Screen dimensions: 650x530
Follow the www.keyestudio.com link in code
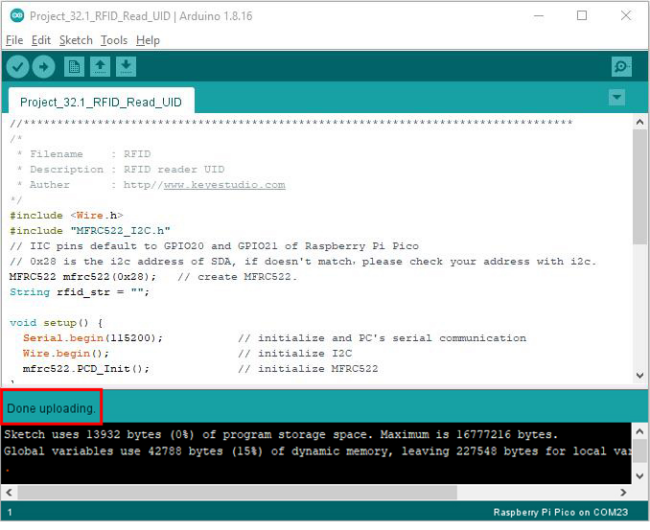[225, 185]
